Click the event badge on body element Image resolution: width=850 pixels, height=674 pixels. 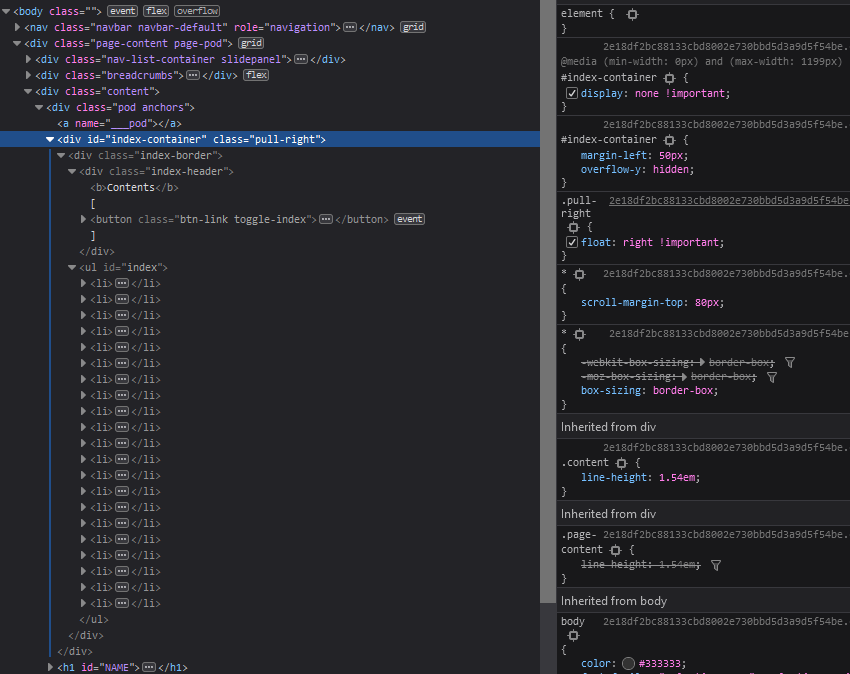[123, 11]
